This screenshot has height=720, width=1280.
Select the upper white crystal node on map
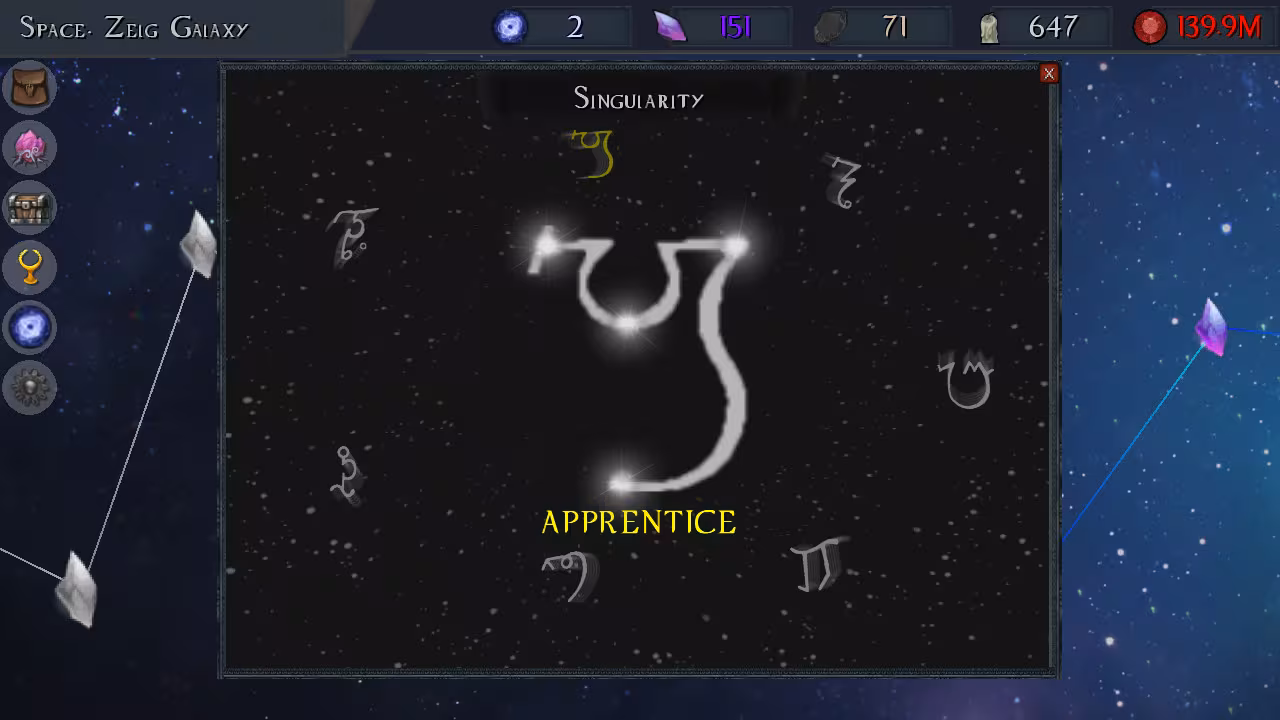pos(198,243)
